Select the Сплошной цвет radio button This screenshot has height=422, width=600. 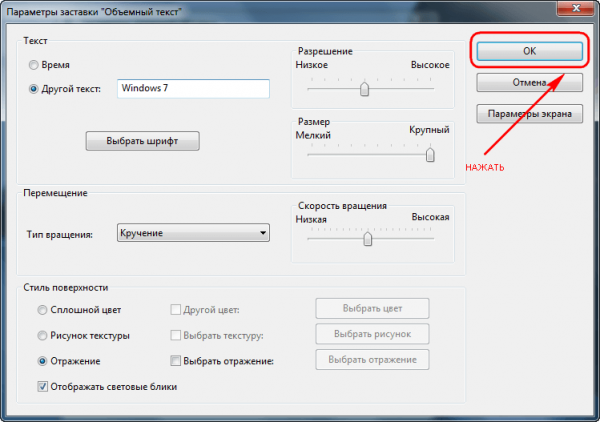pyautogui.click(x=42, y=310)
